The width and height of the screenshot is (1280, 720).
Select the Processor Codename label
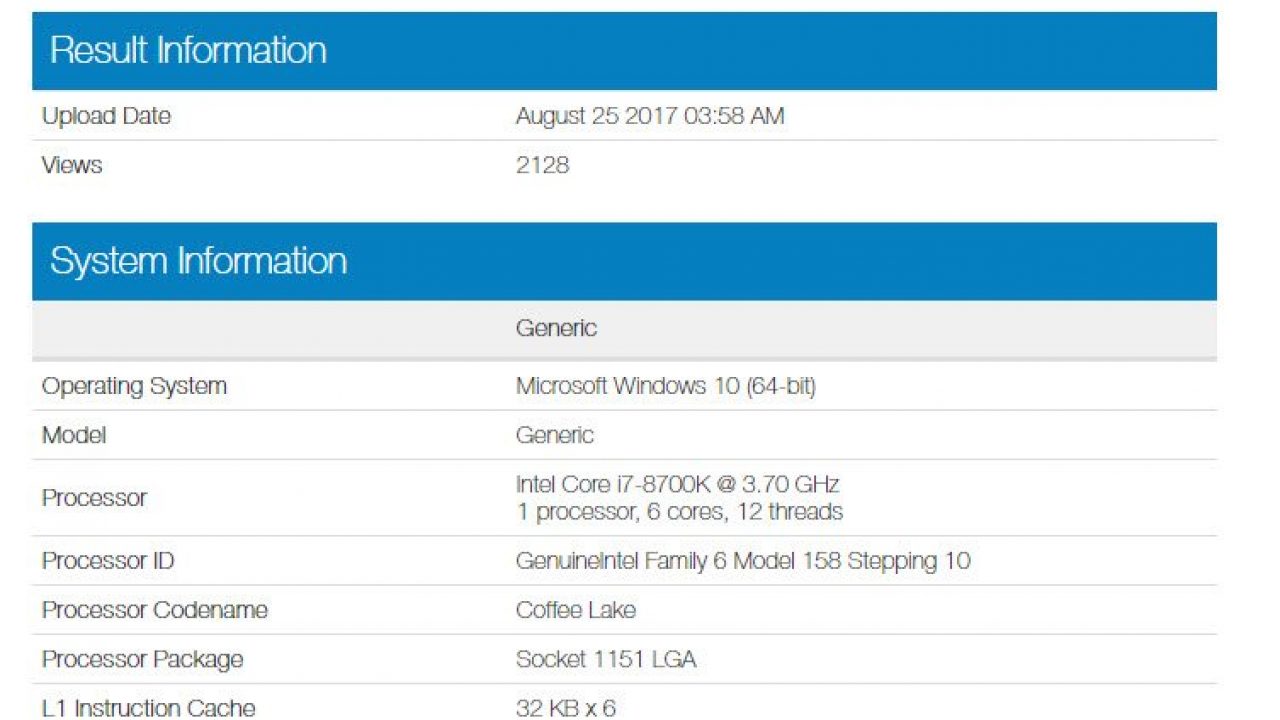tap(155, 610)
